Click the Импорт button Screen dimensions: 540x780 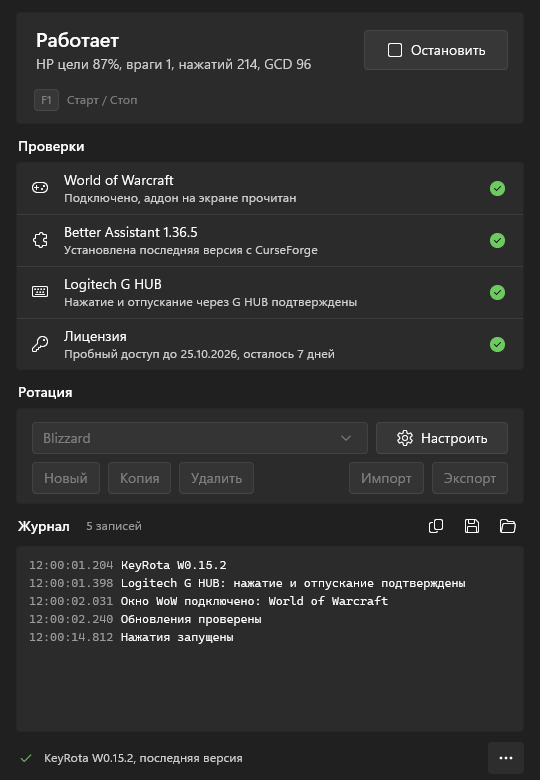pos(386,478)
